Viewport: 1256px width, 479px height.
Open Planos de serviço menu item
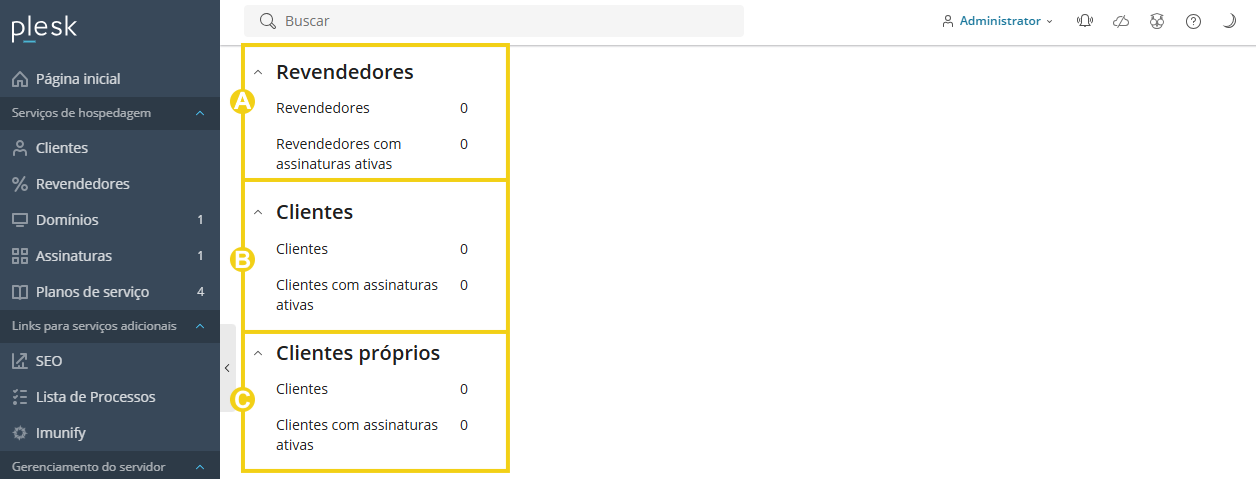click(92, 292)
